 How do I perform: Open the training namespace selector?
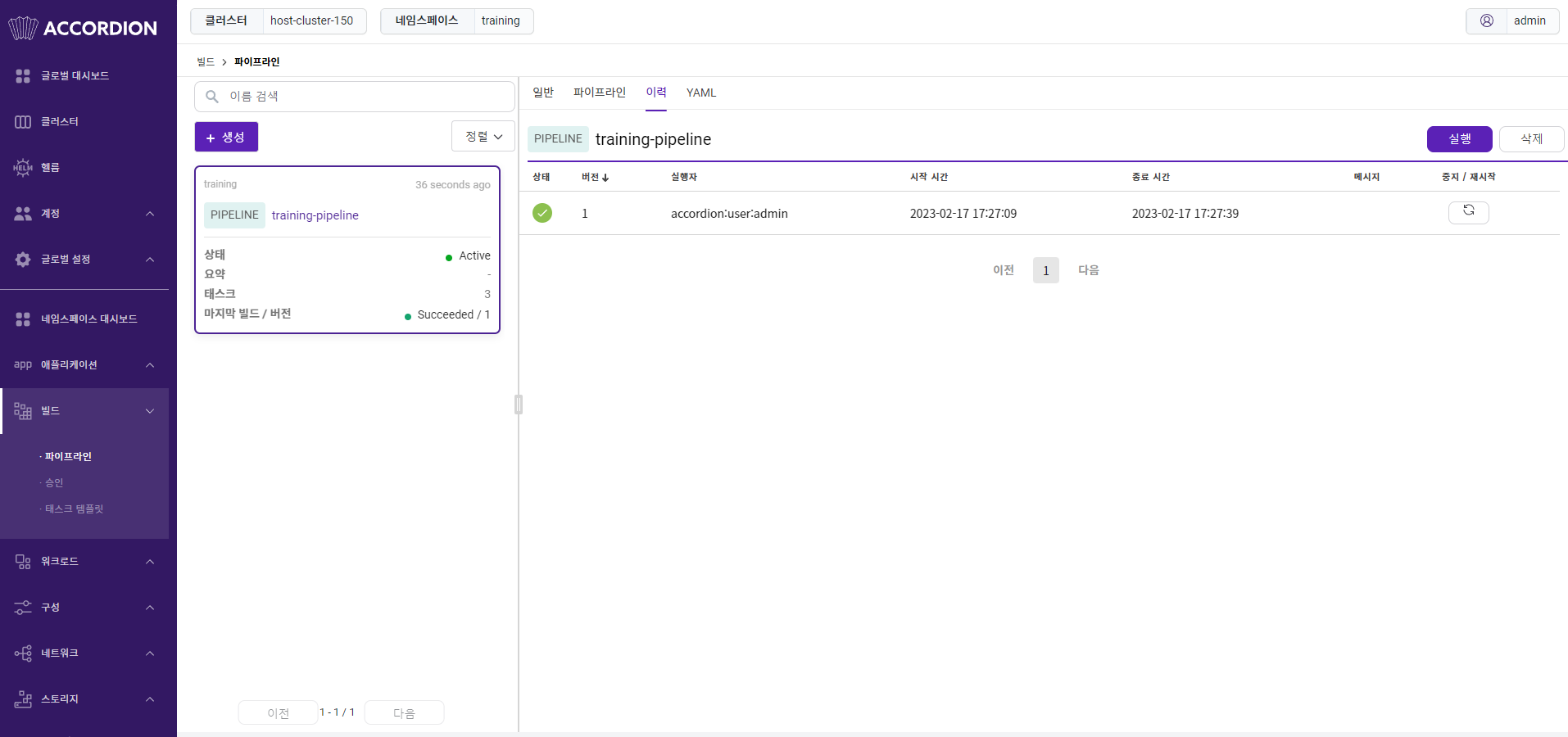[457, 21]
